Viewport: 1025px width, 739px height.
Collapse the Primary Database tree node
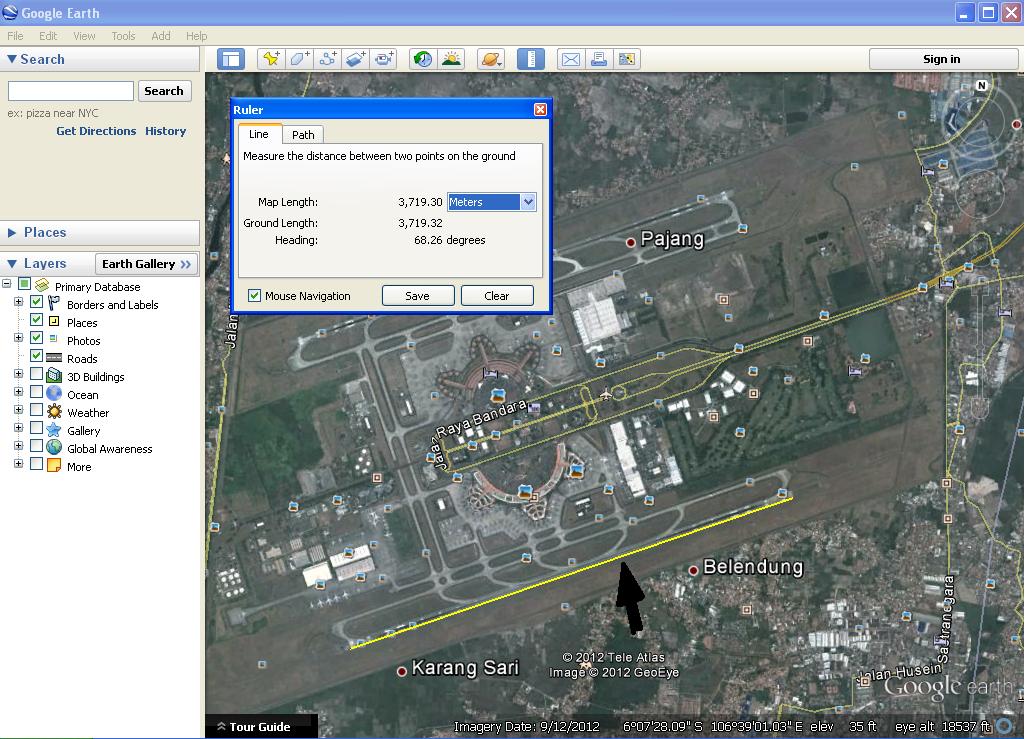tap(7, 284)
